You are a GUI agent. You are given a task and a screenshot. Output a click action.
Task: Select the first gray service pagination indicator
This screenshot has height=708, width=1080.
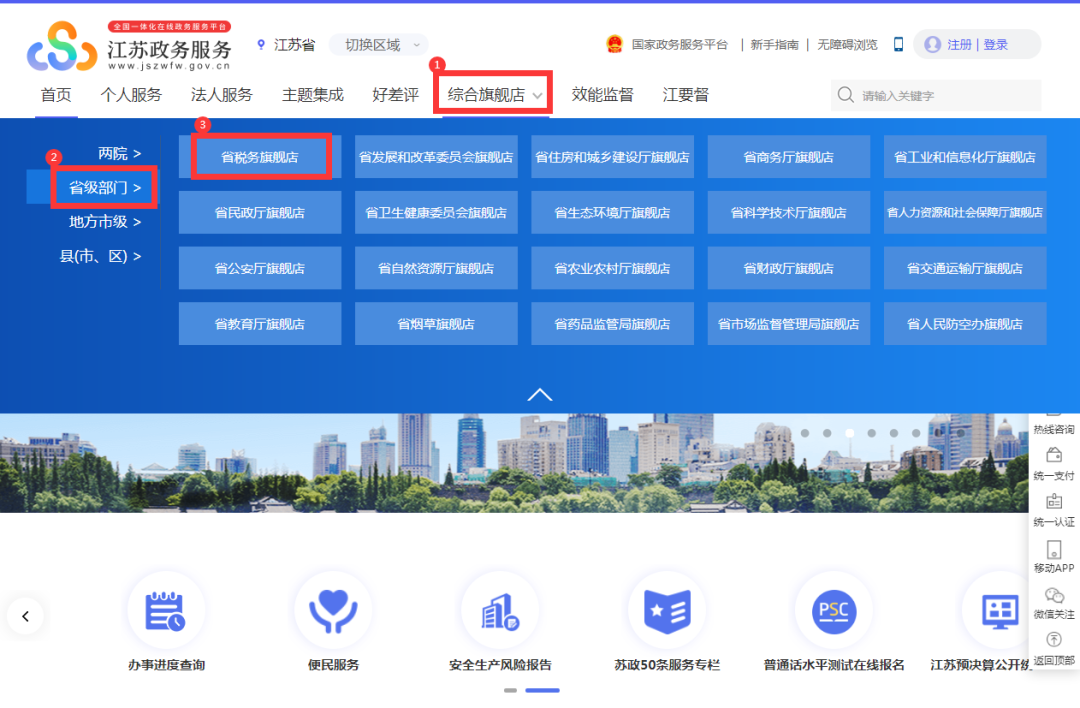pyautogui.click(x=510, y=690)
